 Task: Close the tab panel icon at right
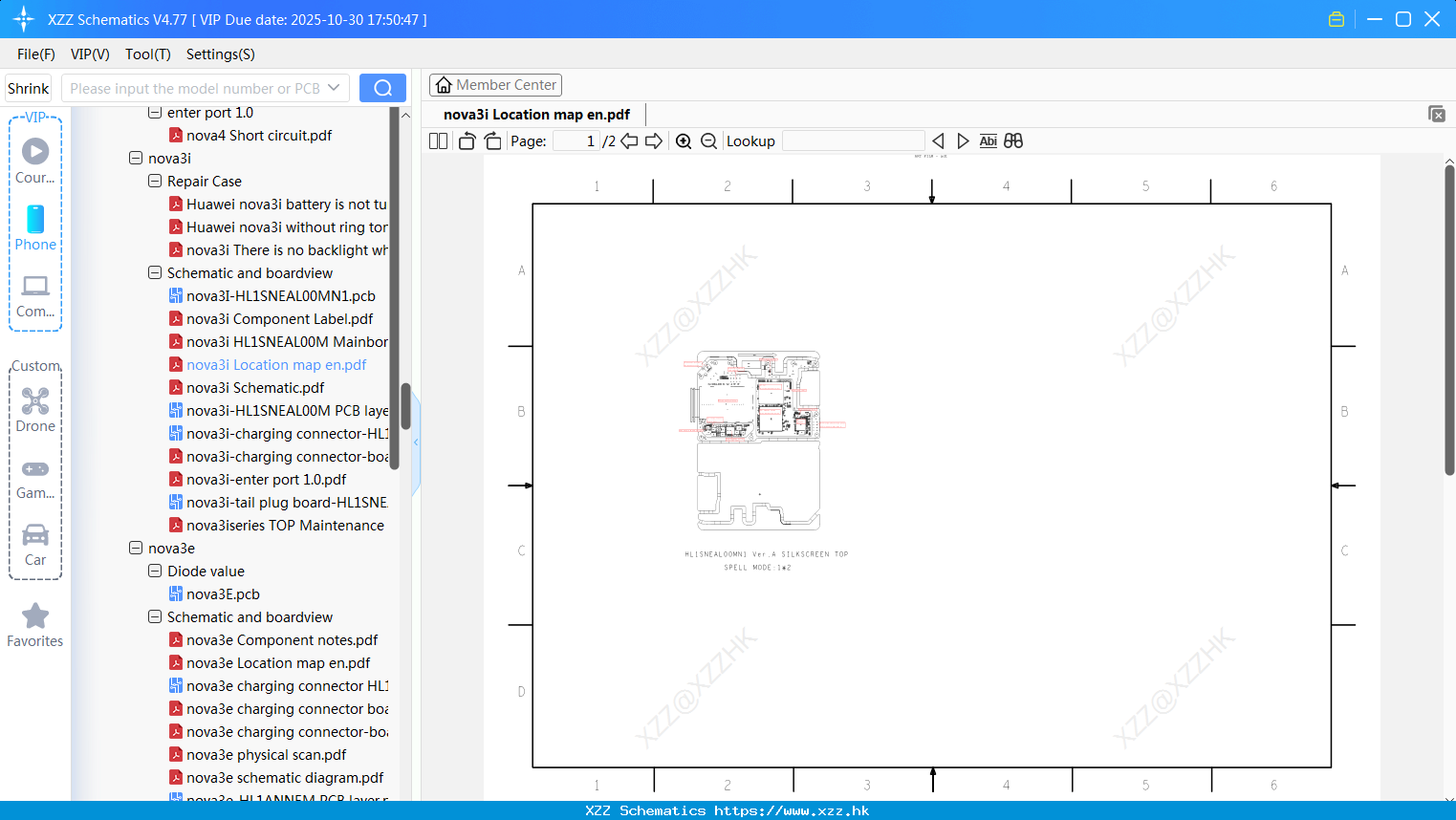(1437, 114)
